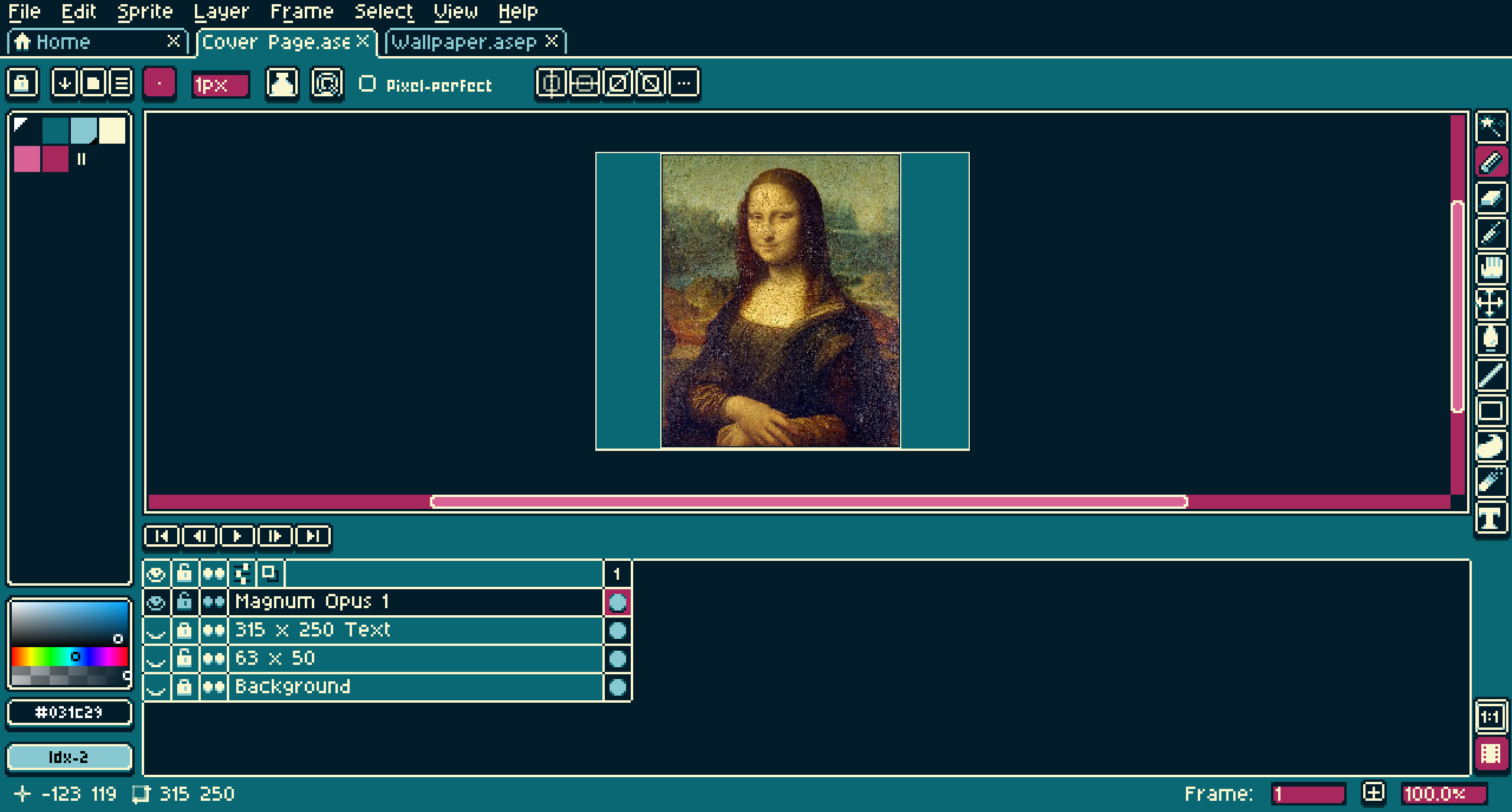The width and height of the screenshot is (1512, 812).
Task: Click the down-arrow palette button
Action: tap(64, 83)
